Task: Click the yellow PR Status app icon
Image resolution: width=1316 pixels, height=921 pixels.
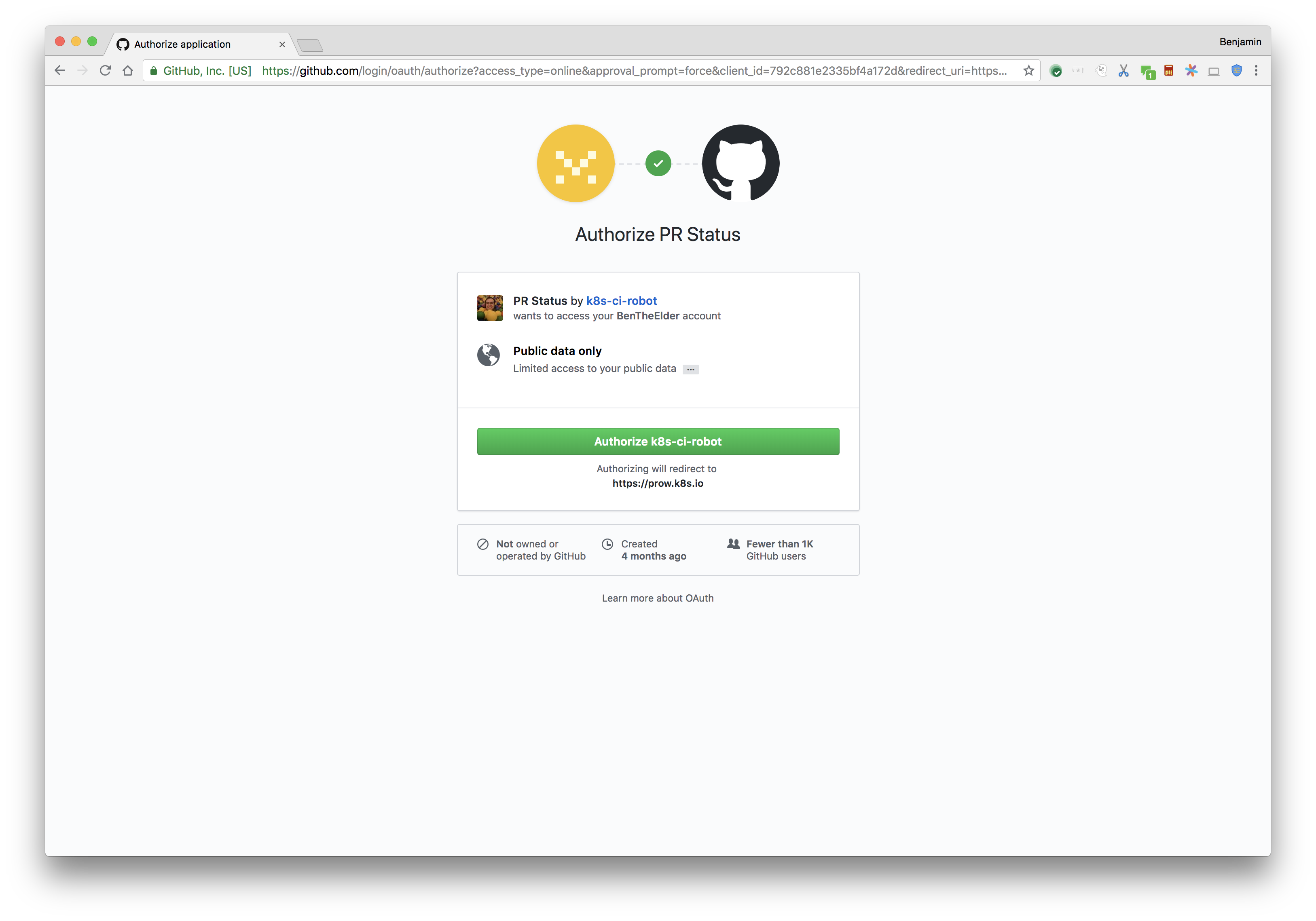Action: [575, 163]
